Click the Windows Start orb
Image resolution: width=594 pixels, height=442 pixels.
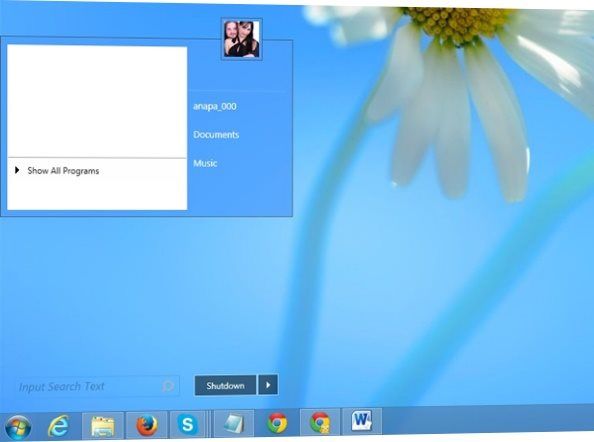click(x=18, y=427)
